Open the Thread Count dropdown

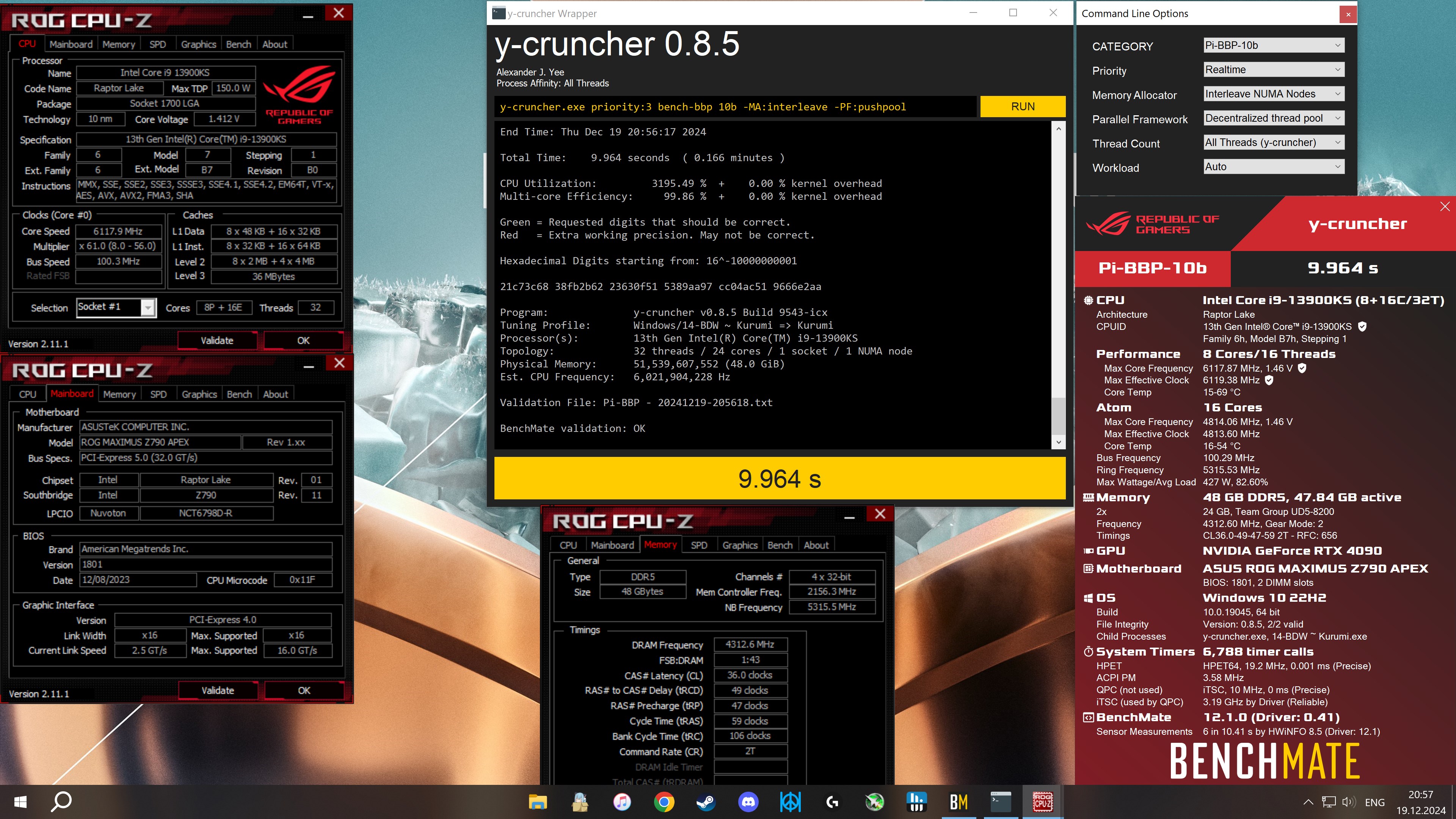1274,143
